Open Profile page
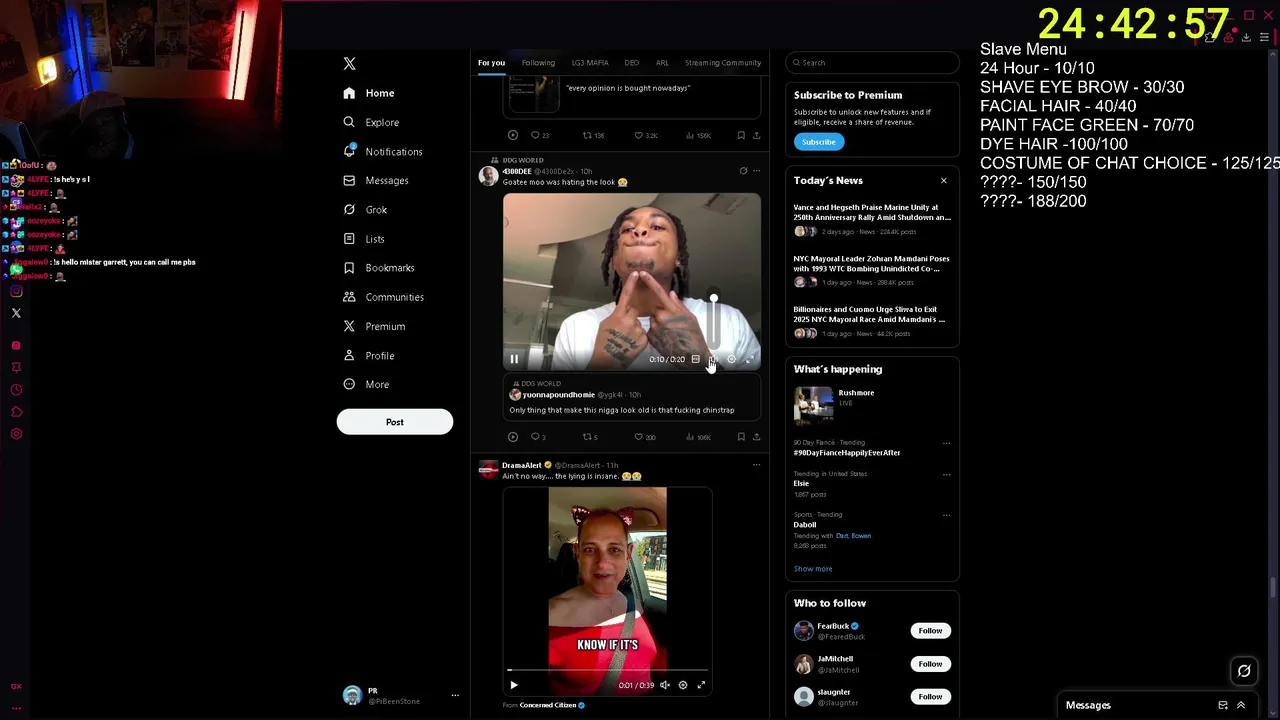 click(369, 355)
